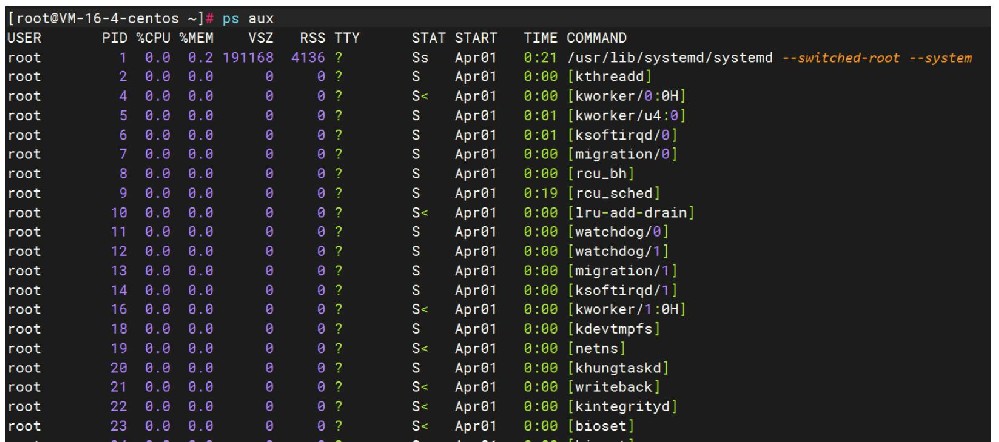Image resolution: width=999 pixels, height=442 pixels.
Task: Click the TTY column header
Action: click(347, 38)
